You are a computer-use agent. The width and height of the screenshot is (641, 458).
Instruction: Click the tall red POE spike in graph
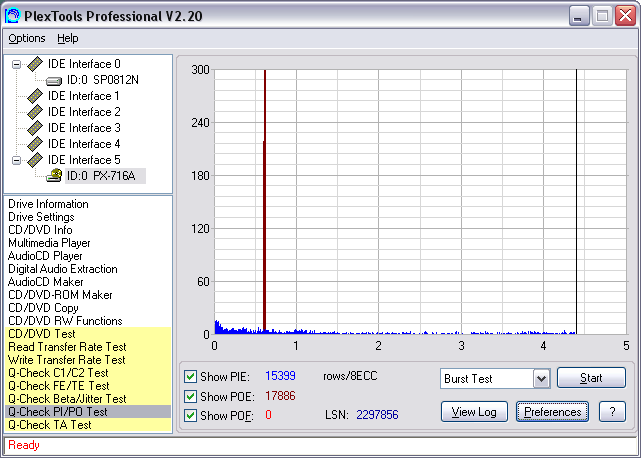tap(265, 200)
